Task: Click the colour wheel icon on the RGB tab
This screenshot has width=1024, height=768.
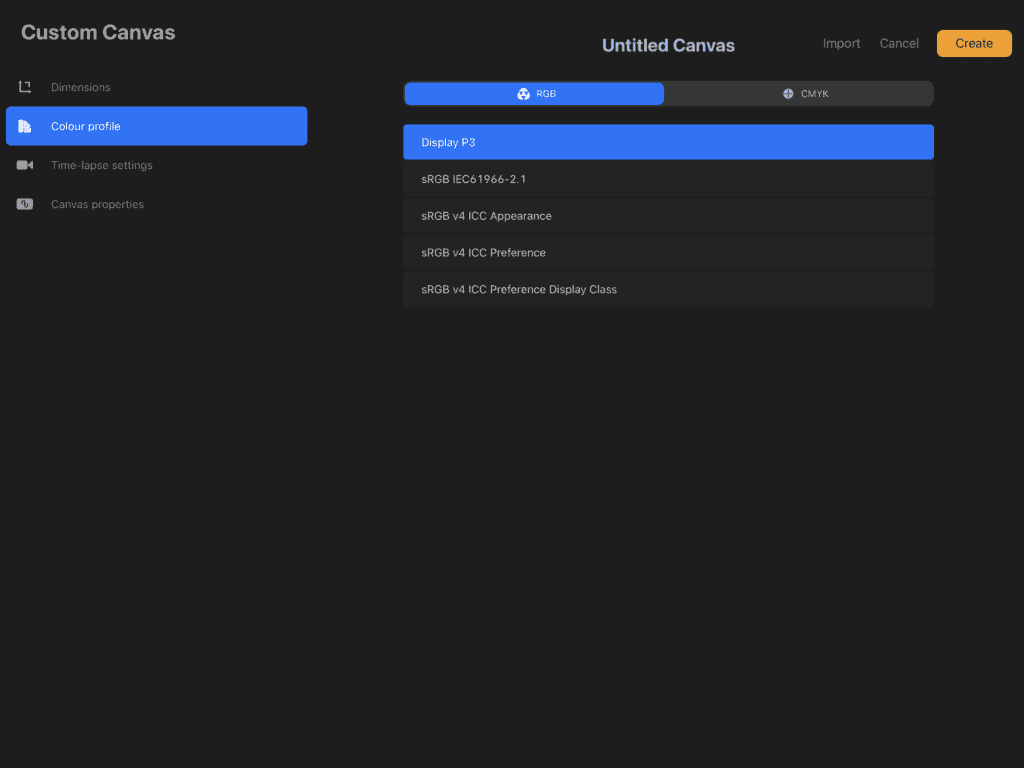Action: pos(524,93)
